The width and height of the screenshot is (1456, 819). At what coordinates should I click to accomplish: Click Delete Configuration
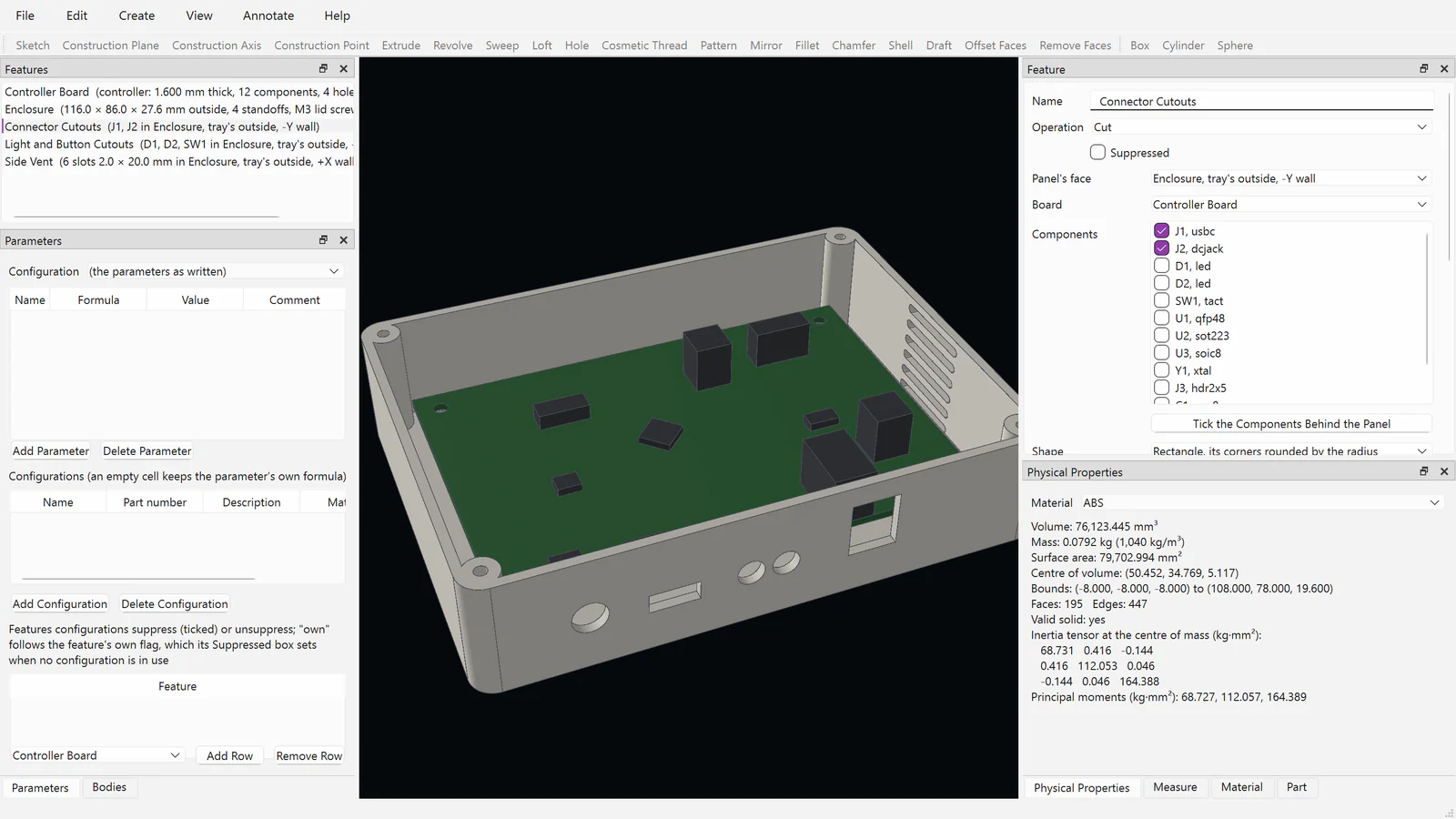(175, 604)
